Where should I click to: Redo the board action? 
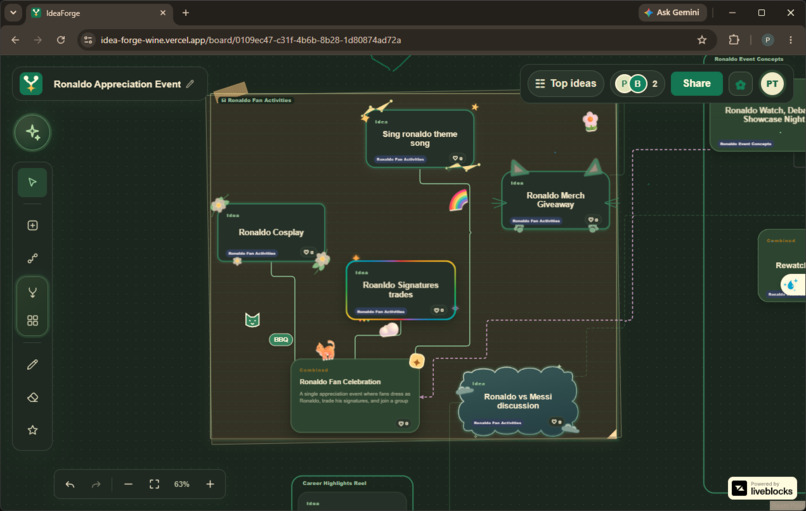click(x=96, y=484)
